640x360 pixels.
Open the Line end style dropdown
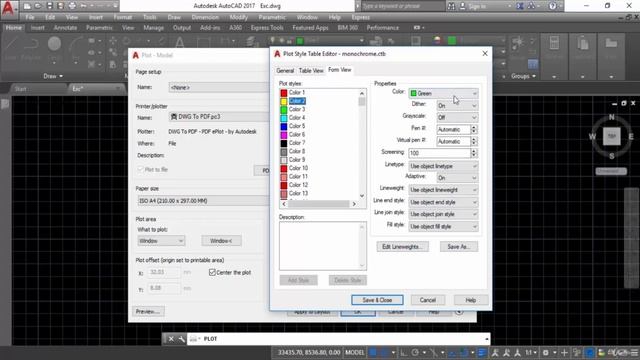click(x=443, y=202)
